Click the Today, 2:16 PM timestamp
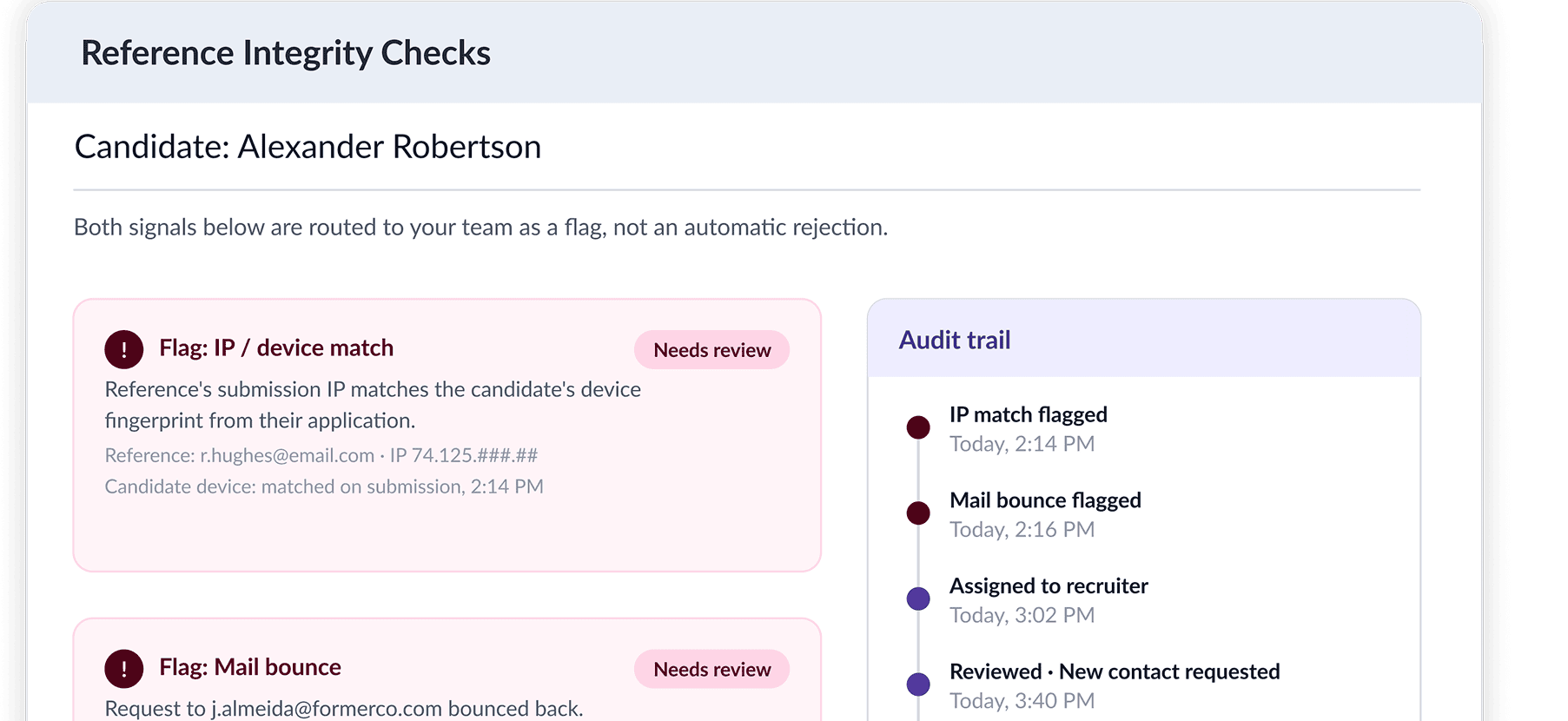The width and height of the screenshot is (1568, 721). [1022, 530]
